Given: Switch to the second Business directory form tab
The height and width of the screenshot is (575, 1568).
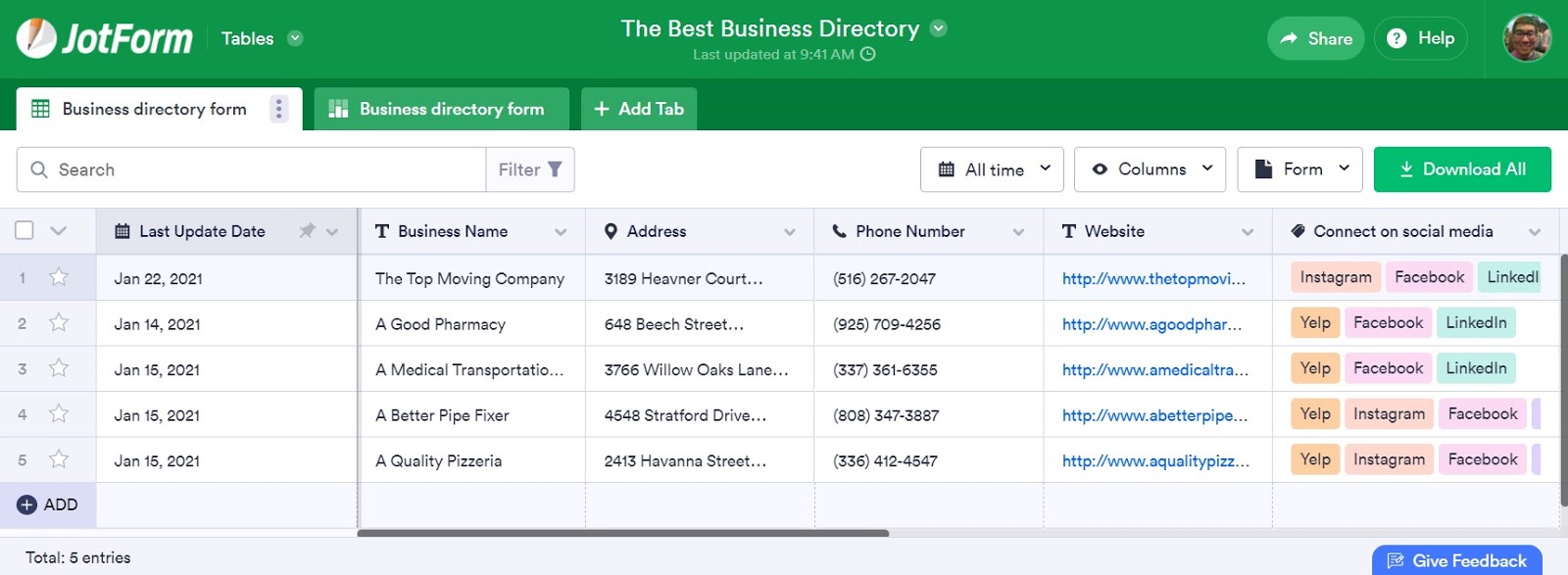Looking at the screenshot, I should [441, 109].
